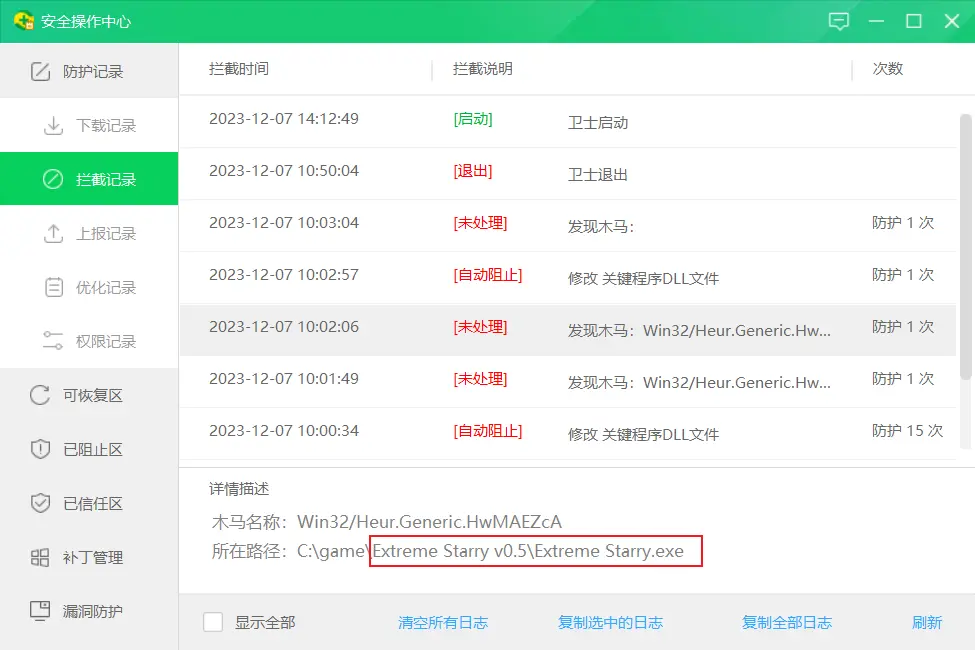Click 复制选中的日志 link
This screenshot has height=650, width=975.
click(610, 622)
